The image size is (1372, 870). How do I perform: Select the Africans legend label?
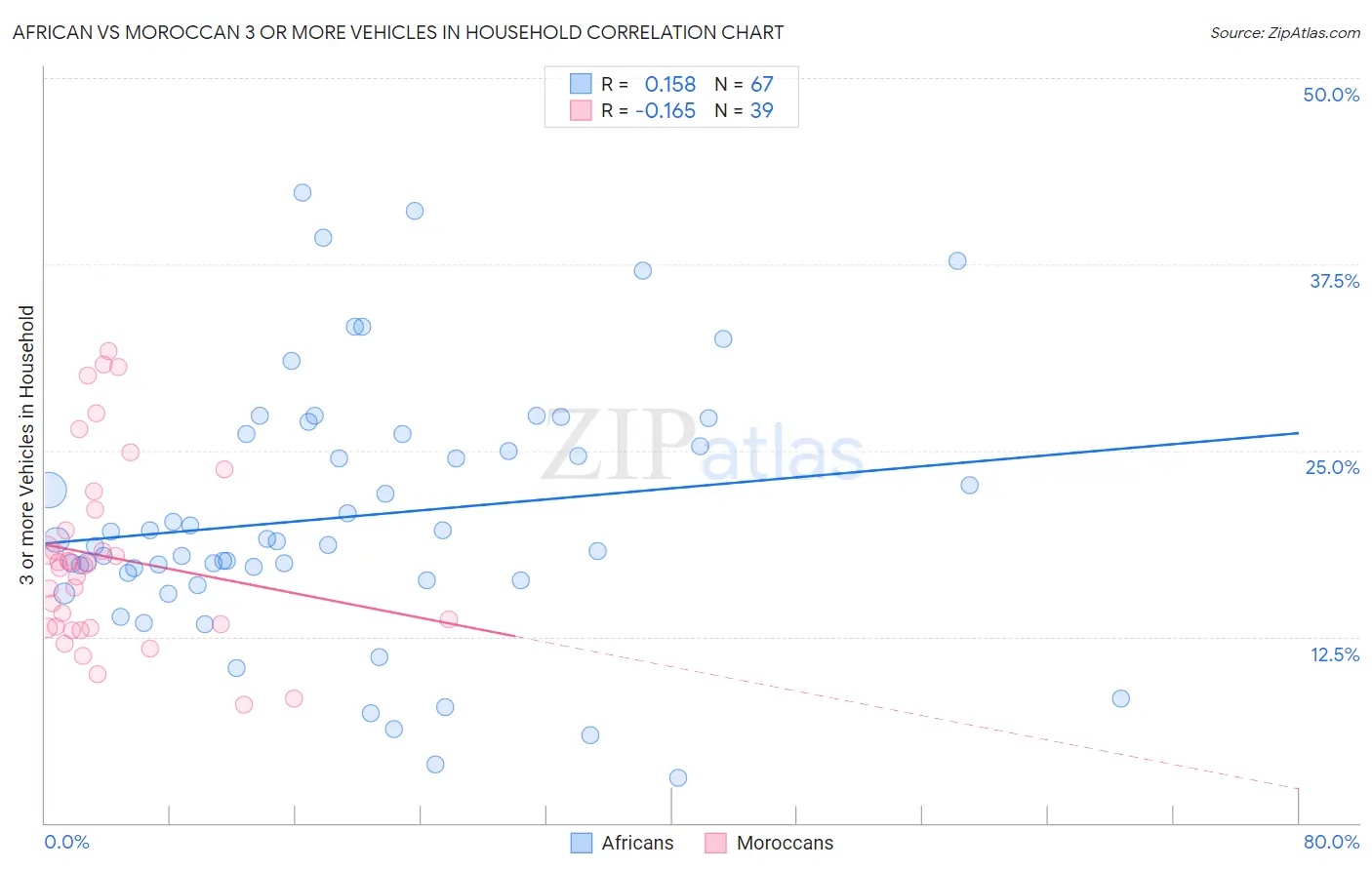[637, 843]
